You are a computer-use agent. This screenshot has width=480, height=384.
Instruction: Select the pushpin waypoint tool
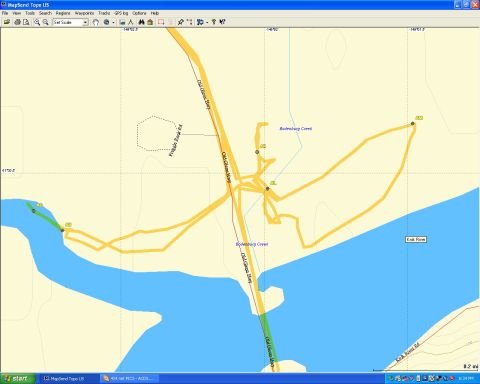pyautogui.click(x=180, y=22)
